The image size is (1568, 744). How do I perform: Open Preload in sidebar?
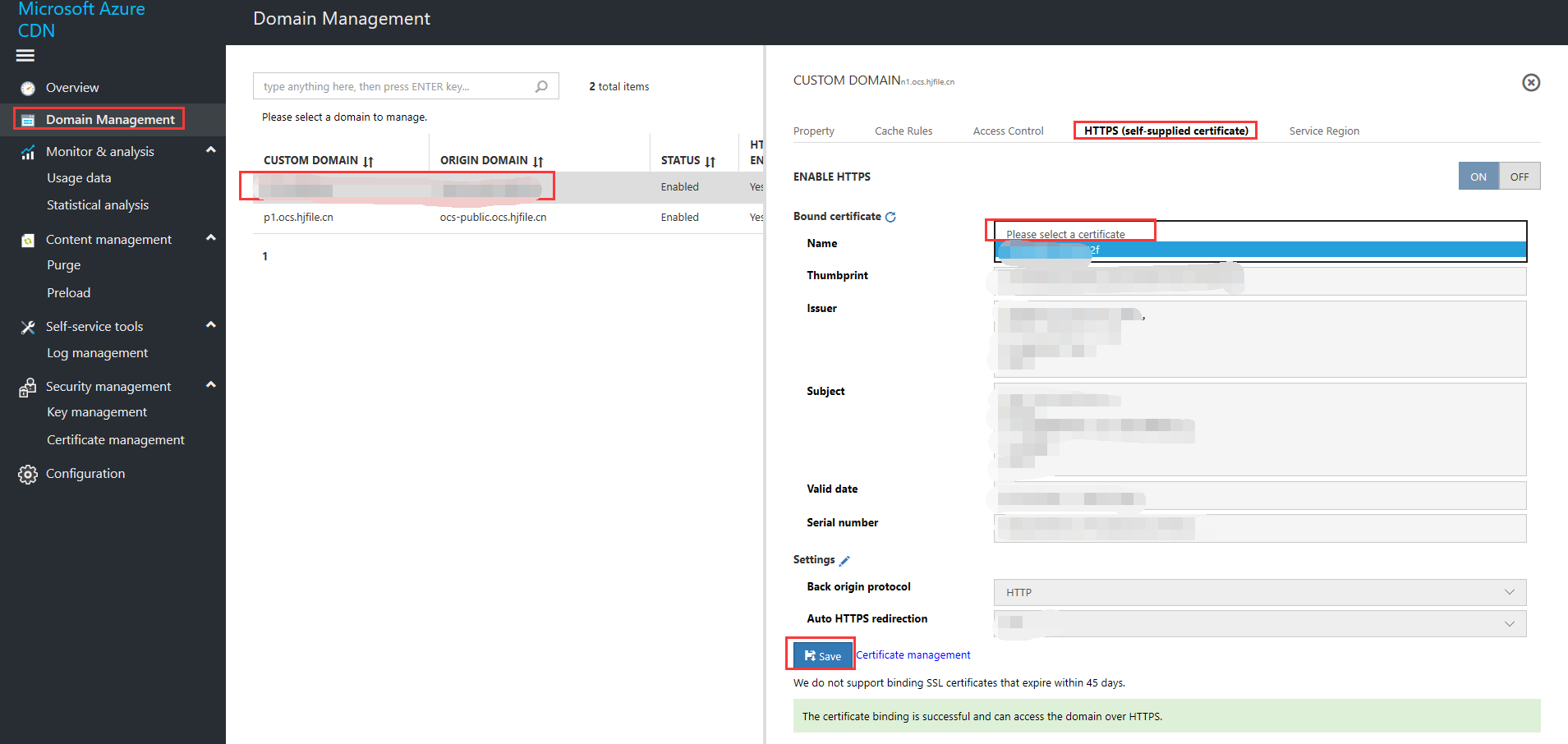click(x=69, y=293)
